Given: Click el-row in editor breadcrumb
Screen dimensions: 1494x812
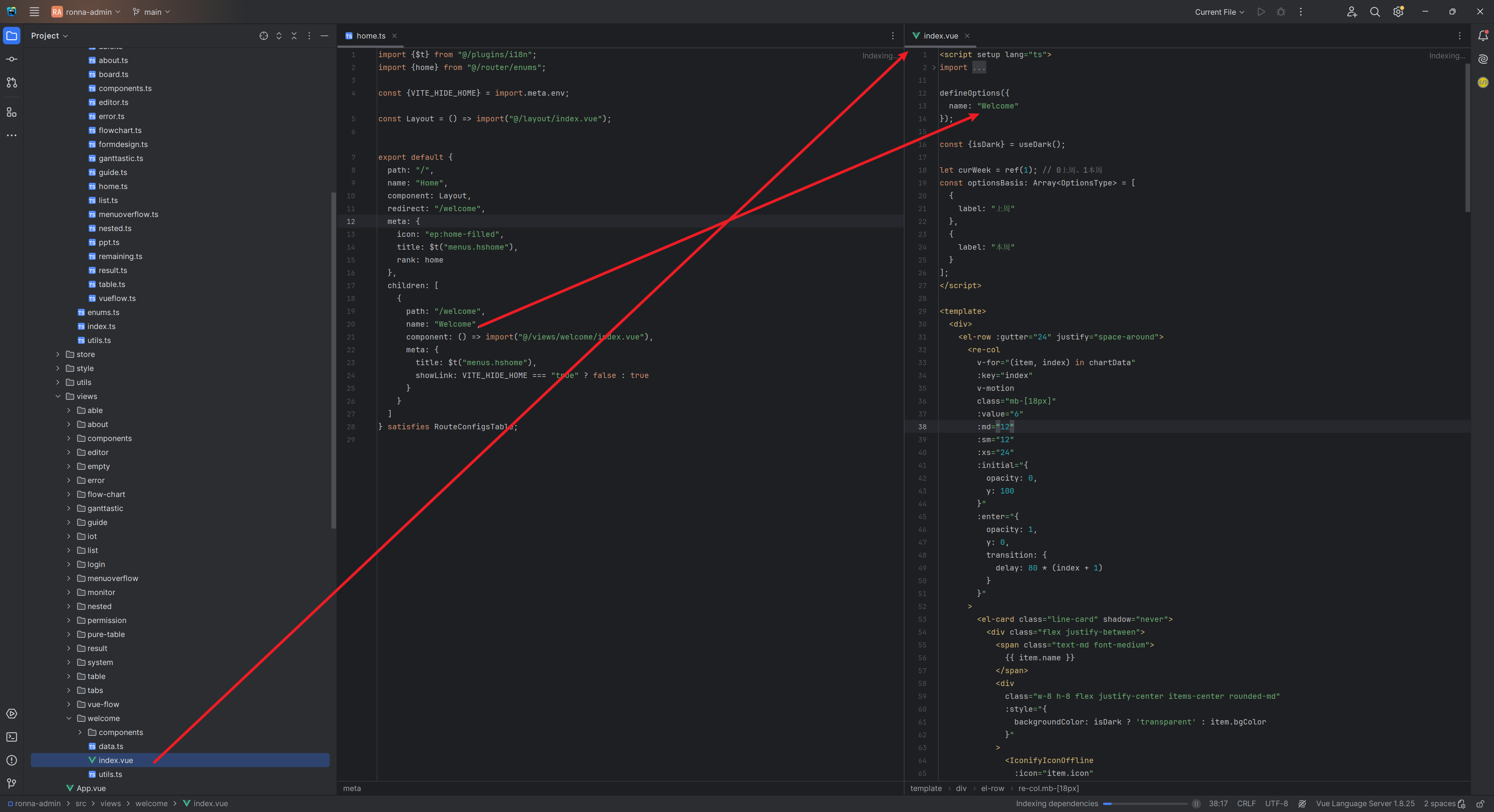Looking at the screenshot, I should 992,788.
